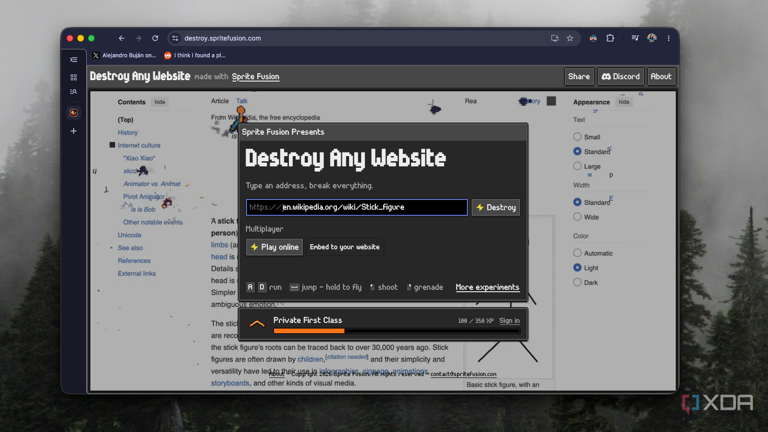Click Embed to your website button
Viewport: 768px width, 432px height.
pyautogui.click(x=344, y=247)
